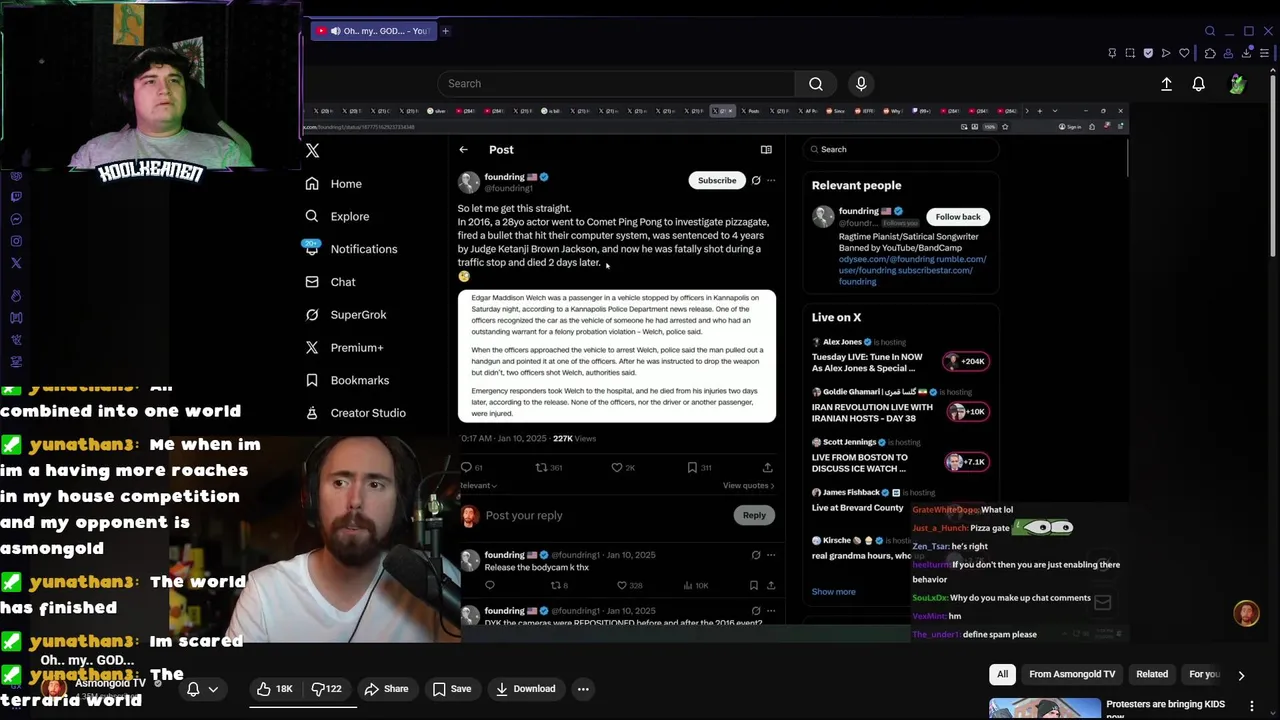Open Home in X sidebar
Screen dimensions: 1280x720
coord(334,184)
